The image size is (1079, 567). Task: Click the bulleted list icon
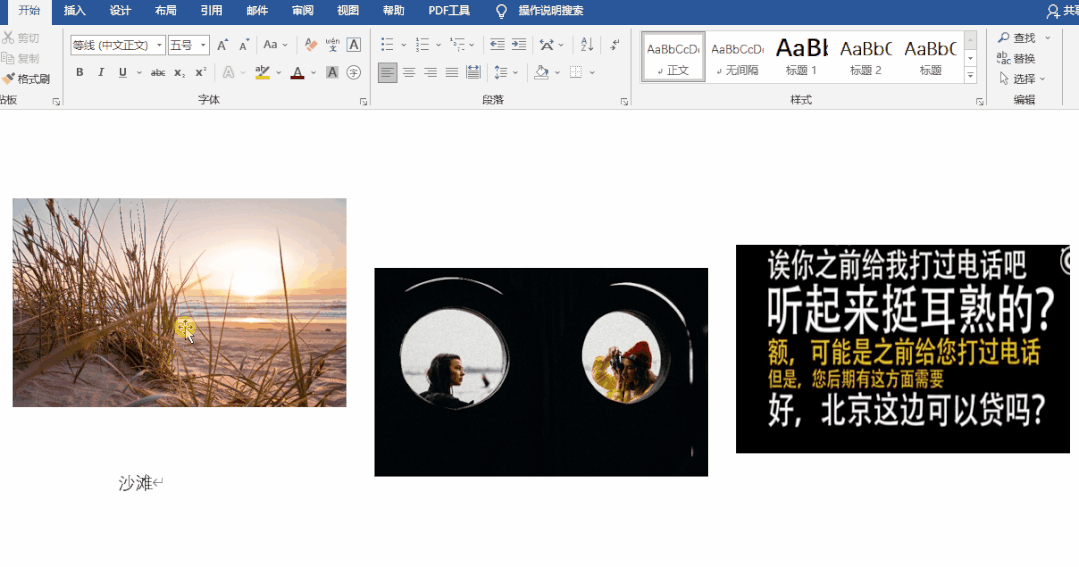388,45
